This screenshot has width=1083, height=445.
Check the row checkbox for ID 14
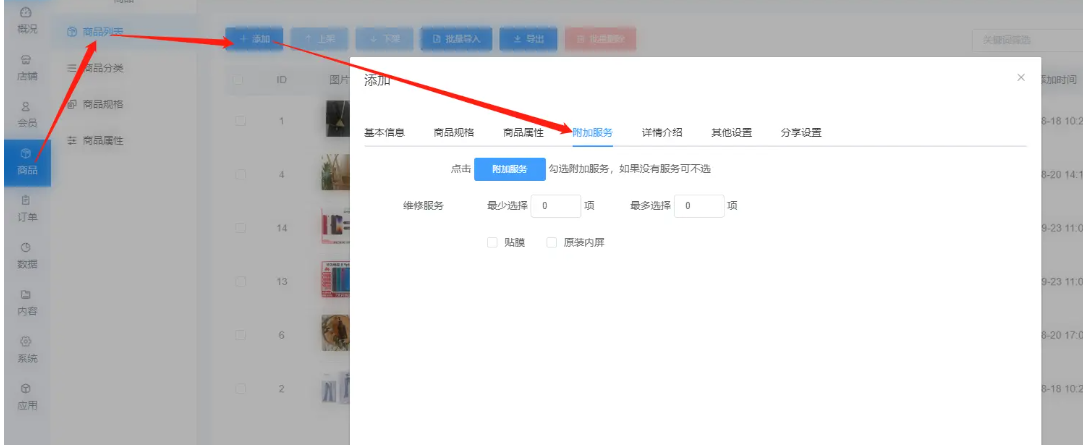tap(240, 228)
